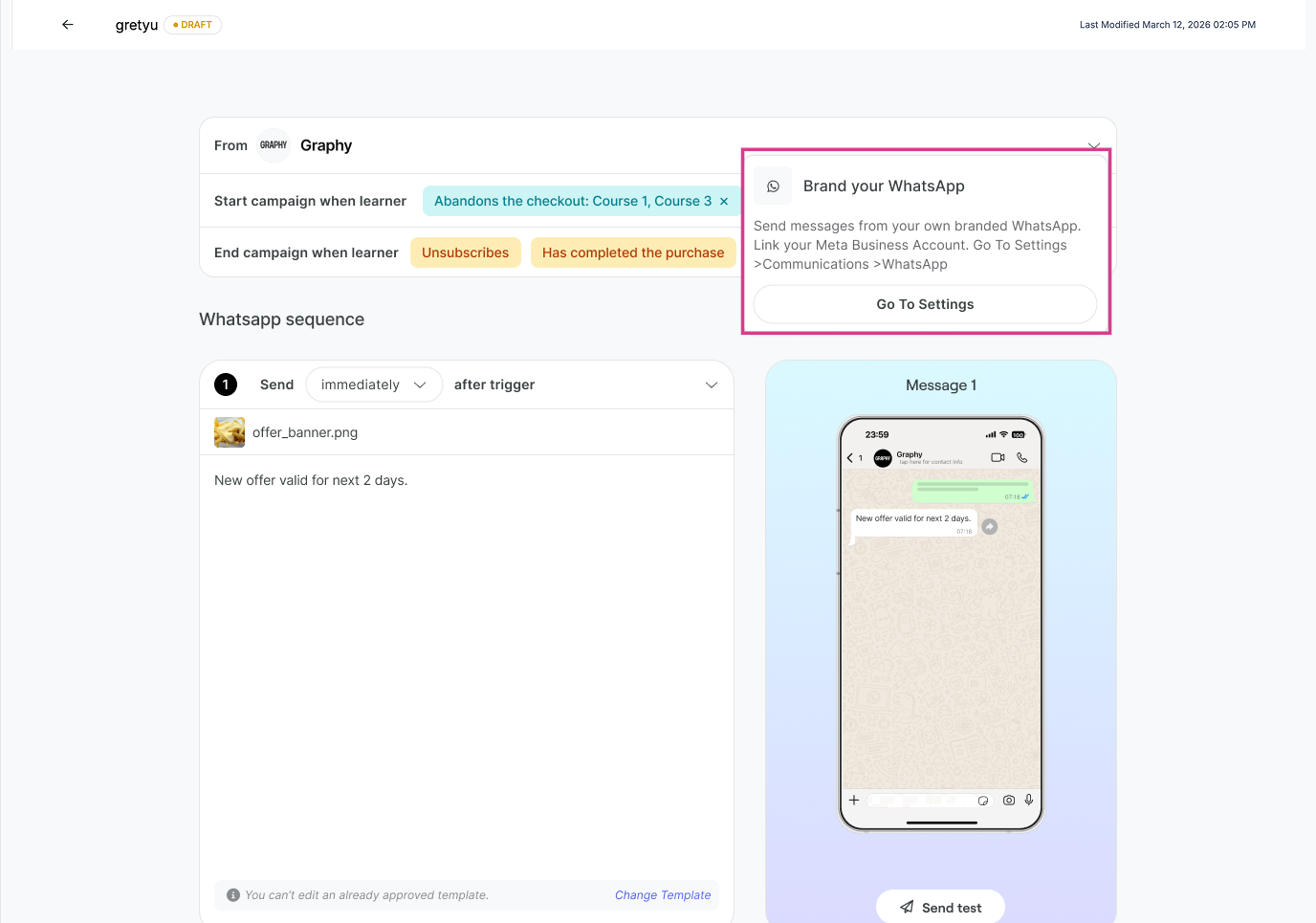Image resolution: width=1316 pixels, height=923 pixels.
Task: Click the info icon beside the approved template notice
Action: (233, 895)
